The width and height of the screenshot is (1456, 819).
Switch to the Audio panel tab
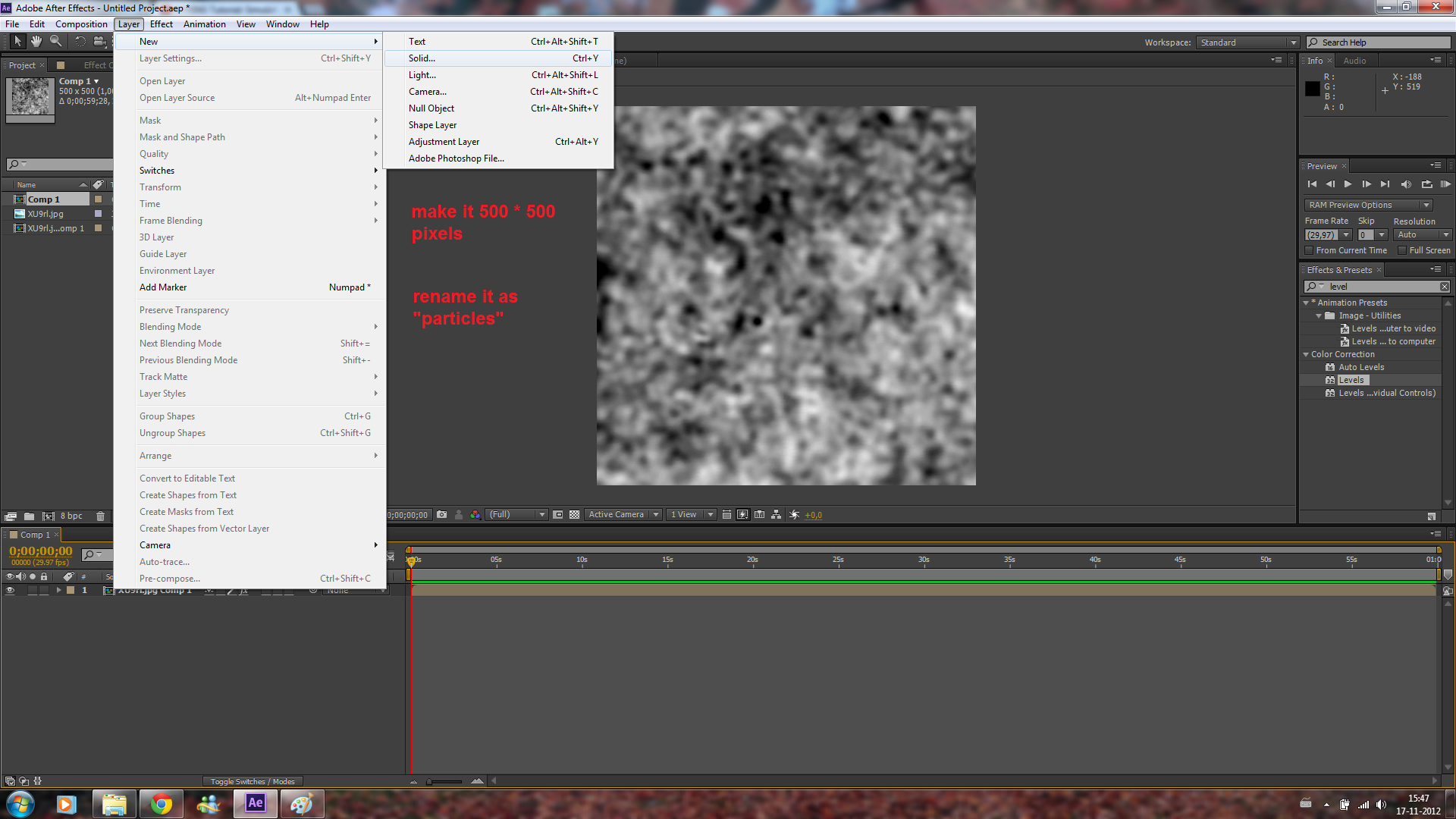pos(1354,61)
